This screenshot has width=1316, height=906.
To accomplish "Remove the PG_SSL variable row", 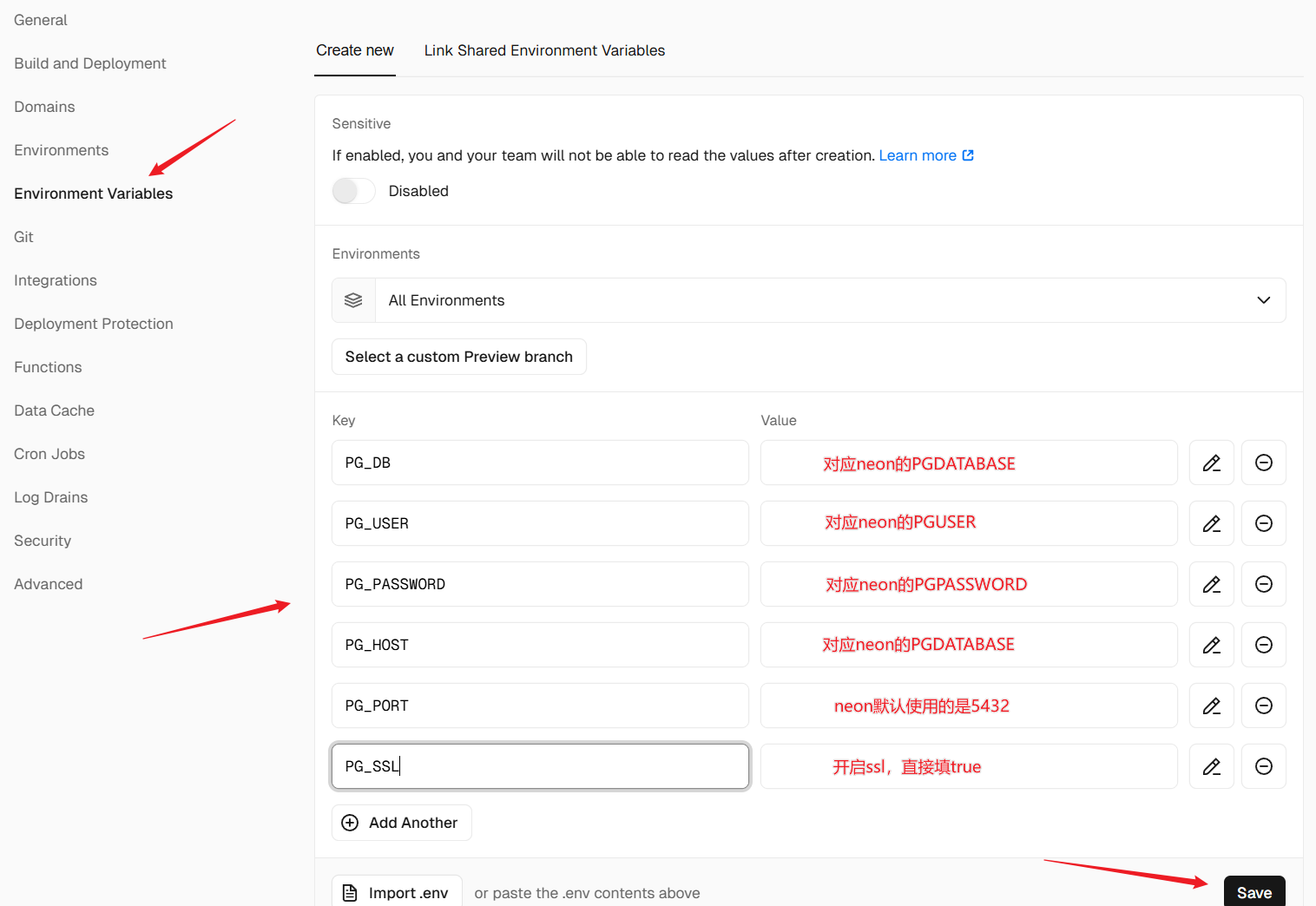I will tap(1263, 766).
